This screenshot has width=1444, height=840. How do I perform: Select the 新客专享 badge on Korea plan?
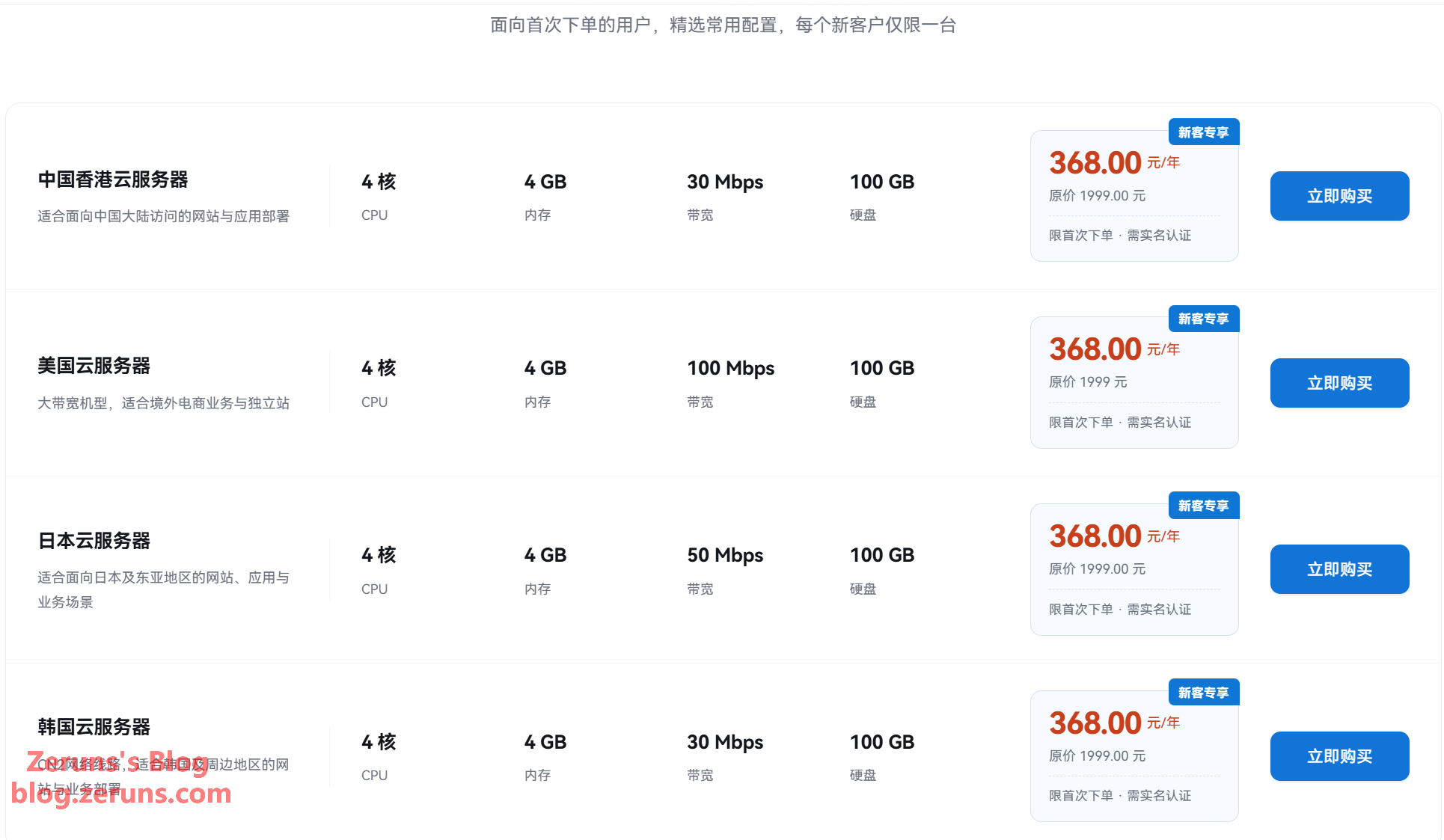click(1204, 693)
